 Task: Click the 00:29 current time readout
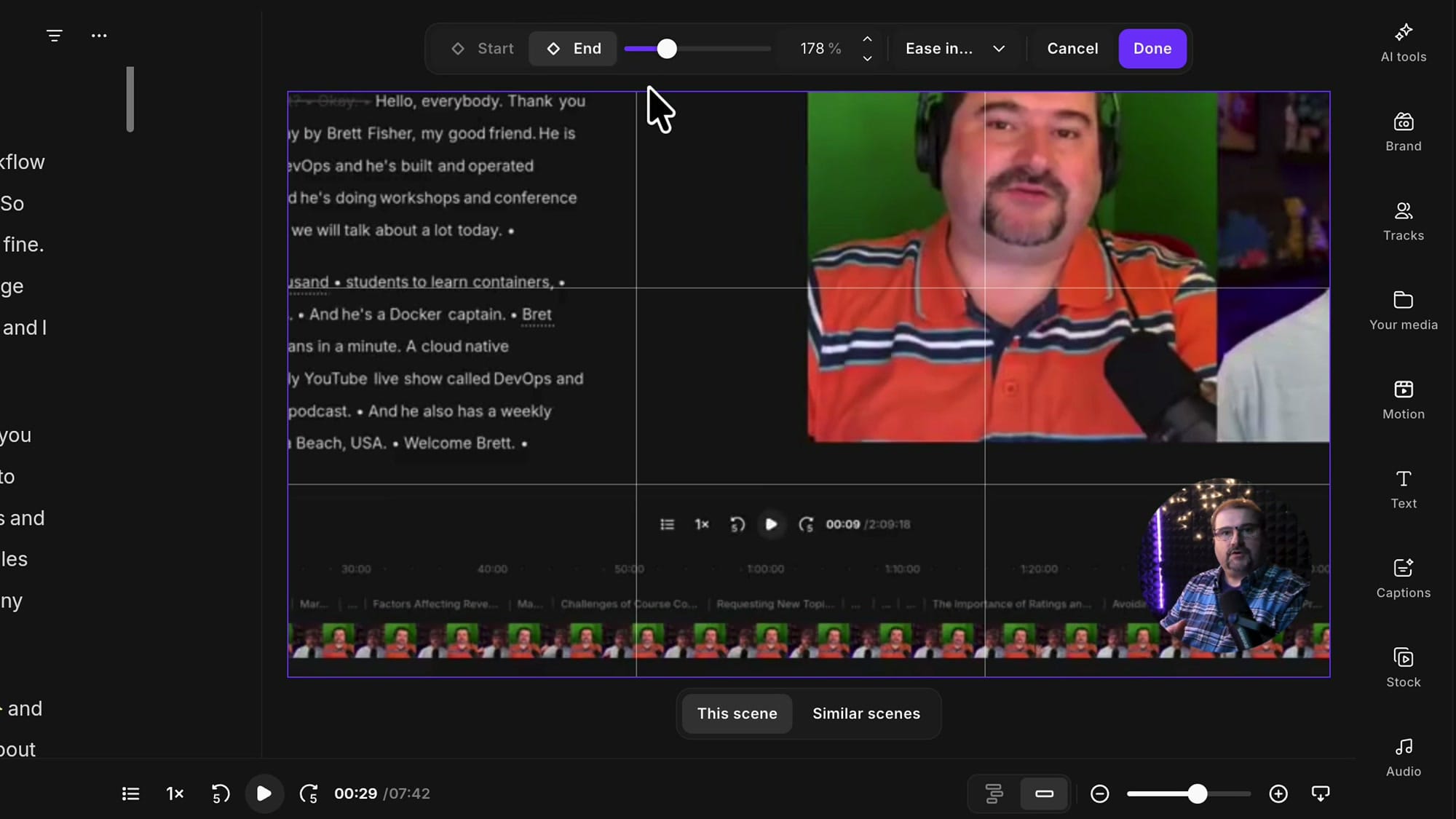pos(355,794)
